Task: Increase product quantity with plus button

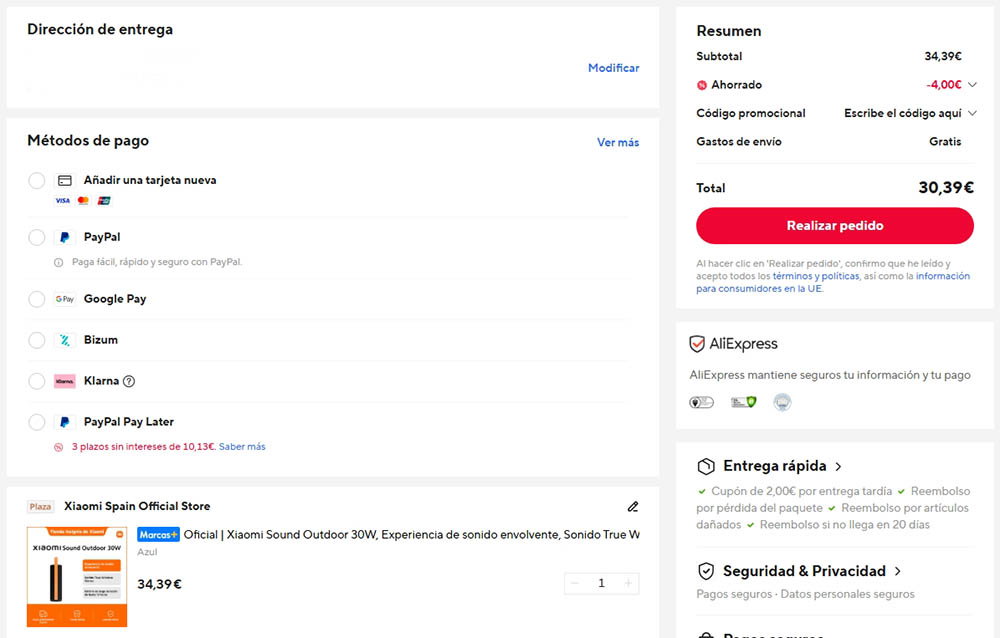Action: (628, 583)
